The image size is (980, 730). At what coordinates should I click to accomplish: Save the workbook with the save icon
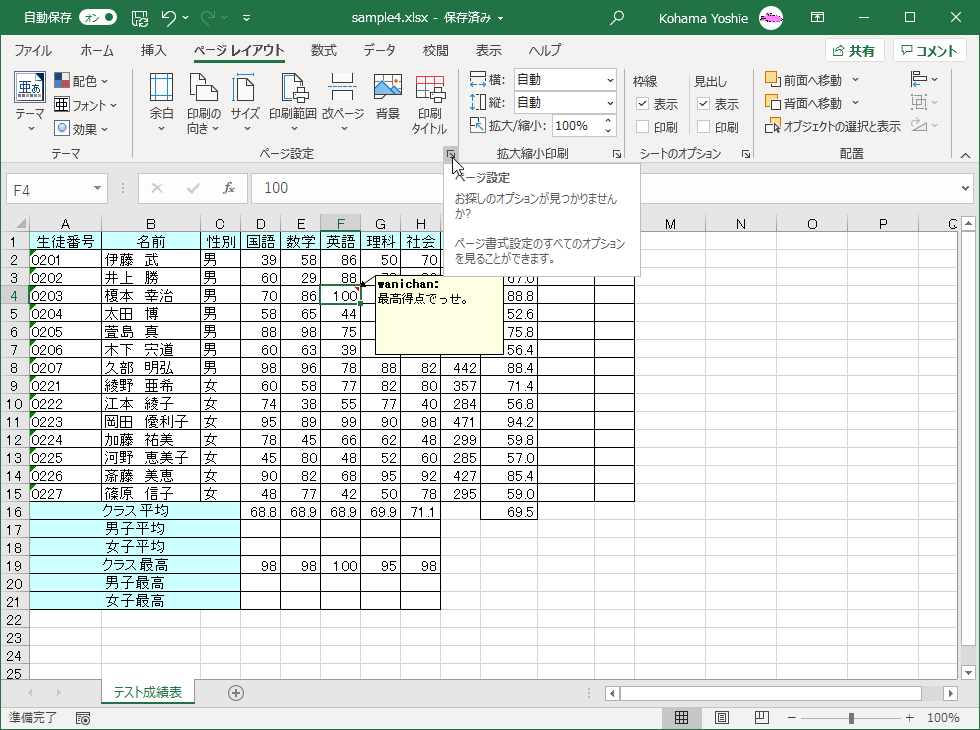[x=140, y=18]
